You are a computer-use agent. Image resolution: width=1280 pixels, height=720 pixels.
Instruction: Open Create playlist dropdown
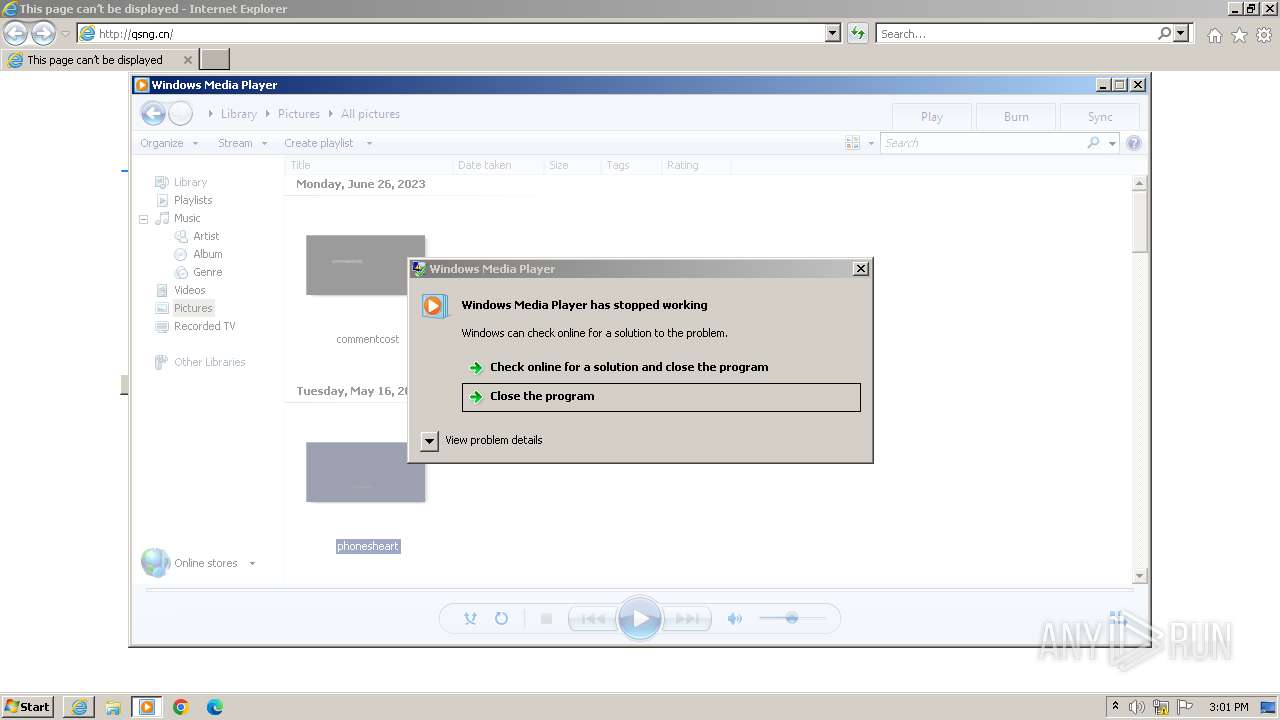[328, 143]
